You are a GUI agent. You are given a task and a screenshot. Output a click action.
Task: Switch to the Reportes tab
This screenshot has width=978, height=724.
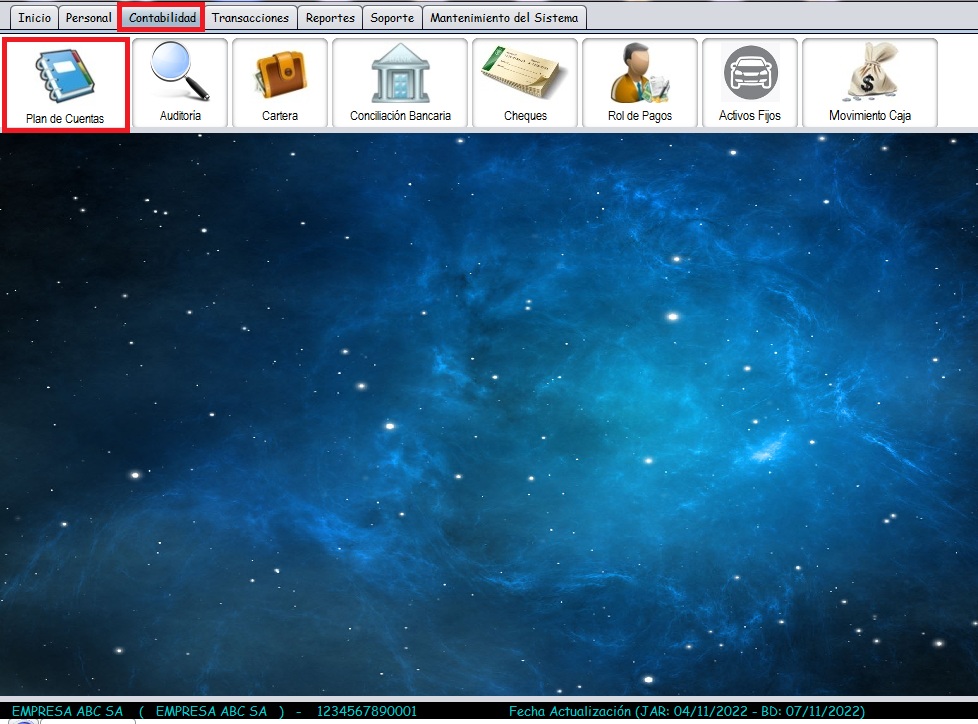[x=330, y=18]
